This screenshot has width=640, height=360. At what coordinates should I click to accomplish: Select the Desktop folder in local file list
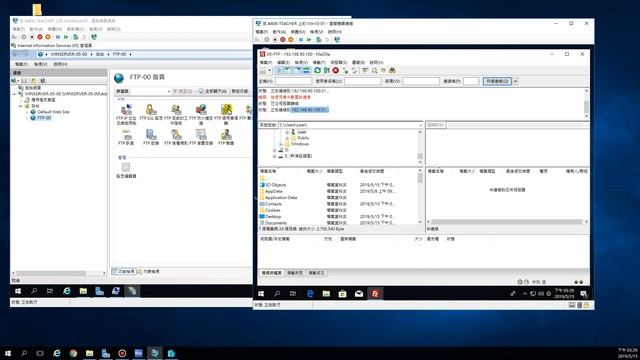pyautogui.click(x=273, y=216)
